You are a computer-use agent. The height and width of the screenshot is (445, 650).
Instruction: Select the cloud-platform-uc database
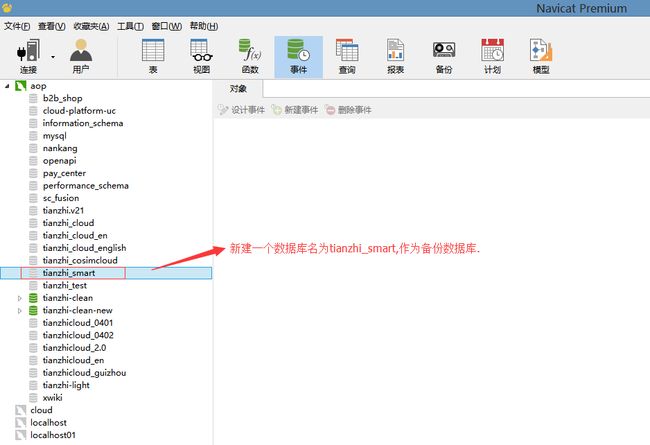pyautogui.click(x=79, y=111)
